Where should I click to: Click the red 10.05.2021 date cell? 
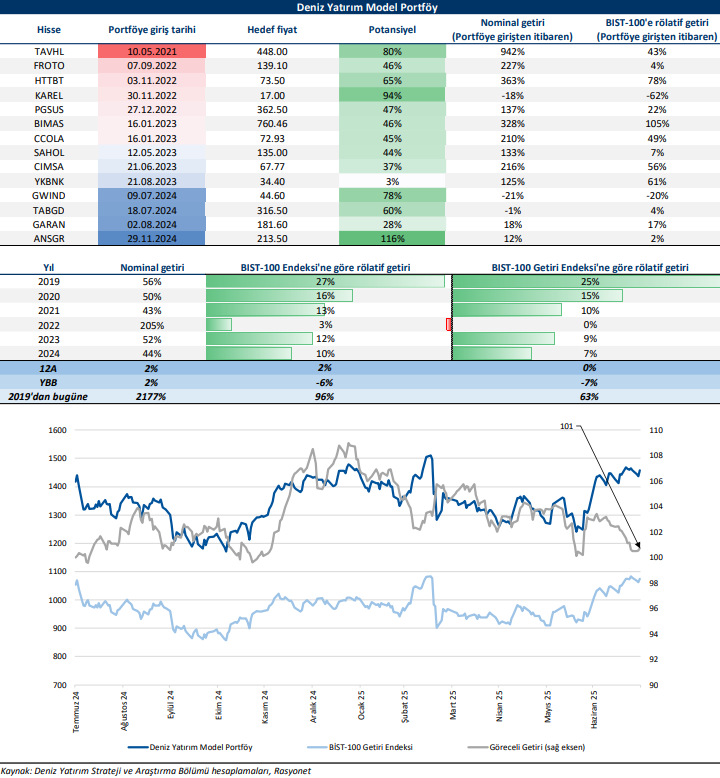coord(152,51)
